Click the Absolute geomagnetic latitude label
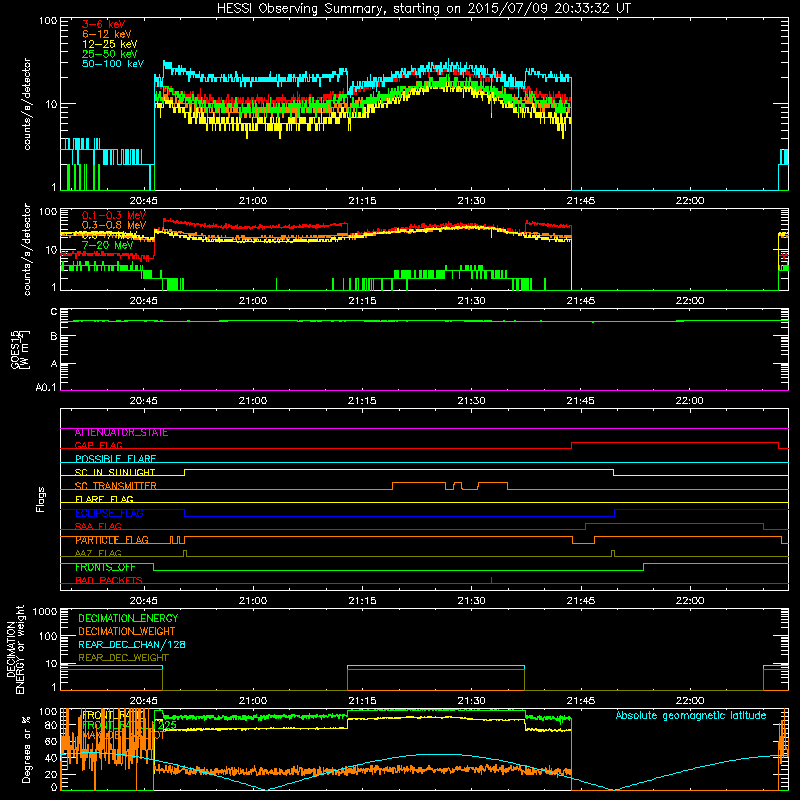Viewport: 800px width, 800px height. point(691,715)
